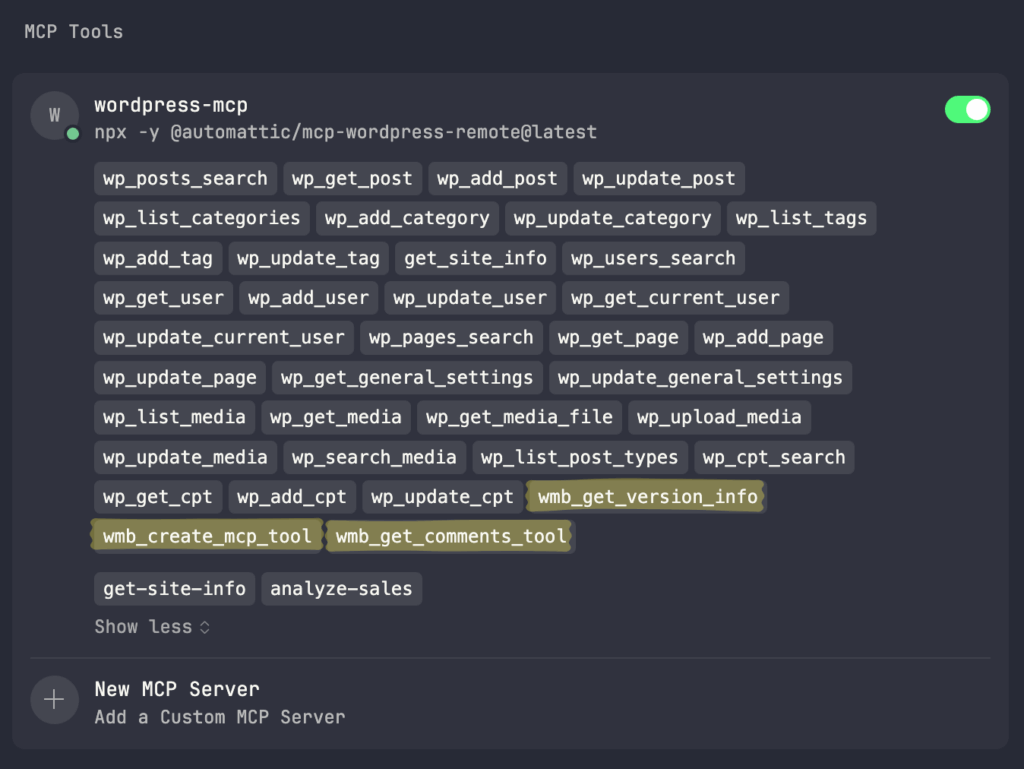This screenshot has width=1024, height=769.
Task: Select the wp_posts_search tool chip
Action: coord(185,178)
